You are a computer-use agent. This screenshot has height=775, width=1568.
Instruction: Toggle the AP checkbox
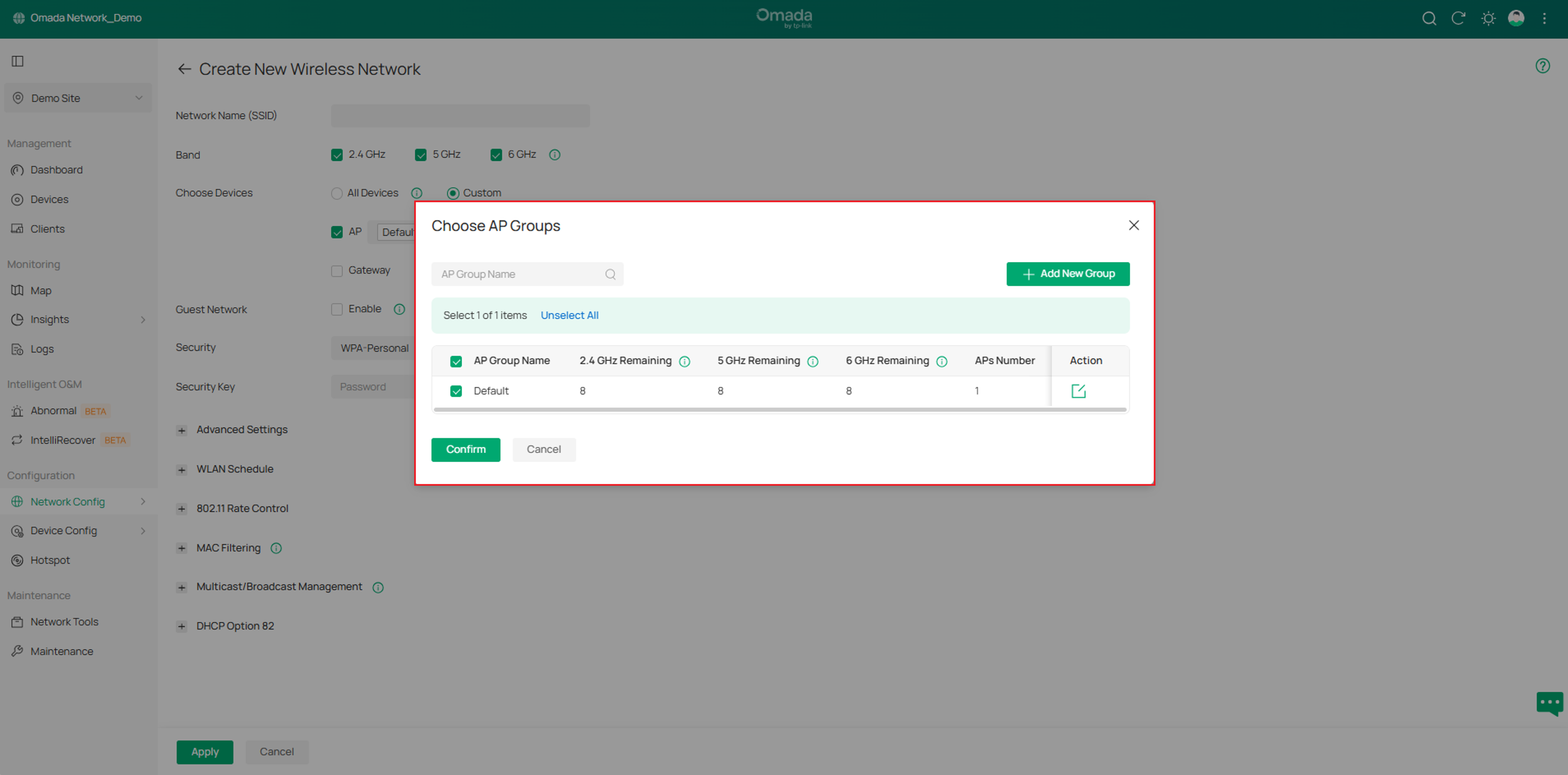coord(337,232)
